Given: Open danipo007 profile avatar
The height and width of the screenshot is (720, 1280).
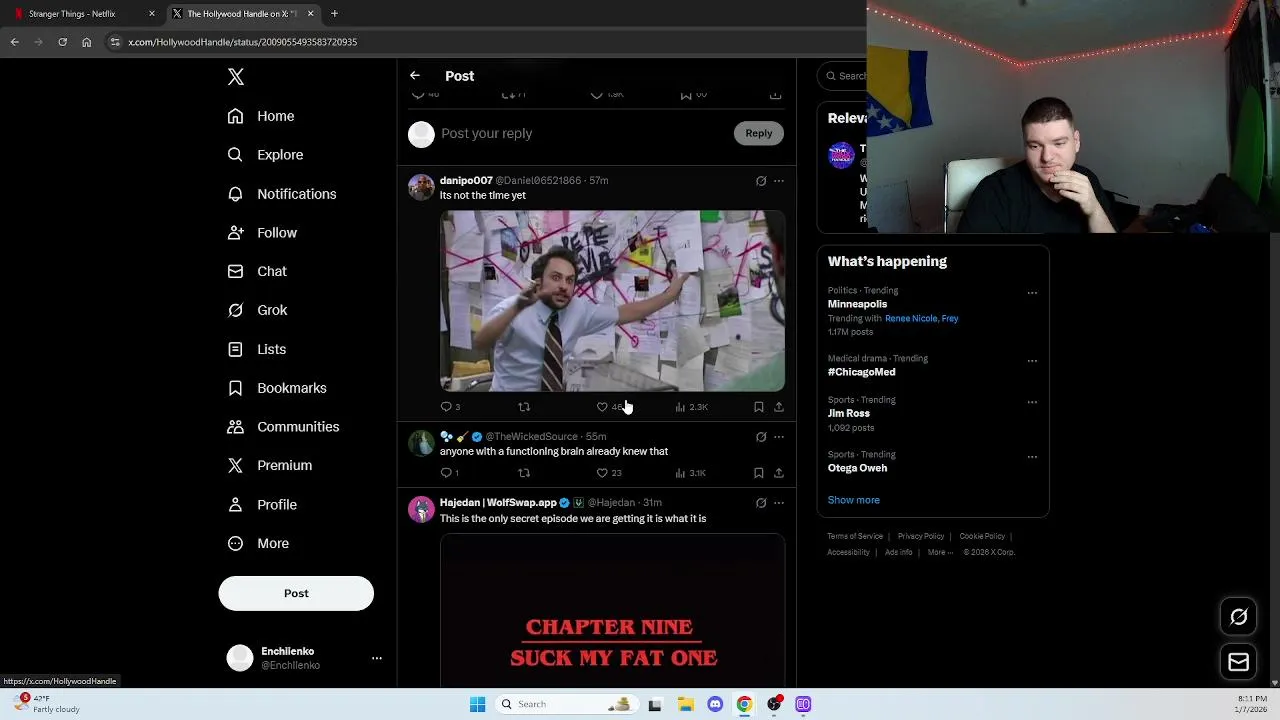Looking at the screenshot, I should (x=421, y=187).
